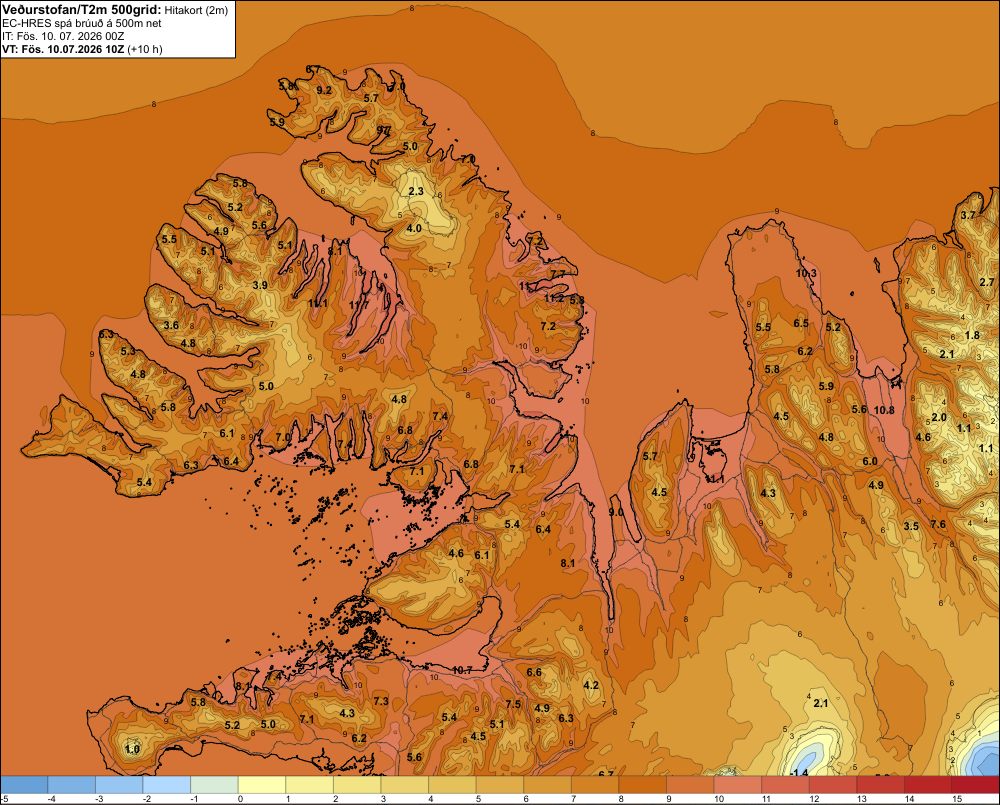Click the temperature value '3.7'
Image resolution: width=1000 pixels, height=805 pixels.
click(968, 216)
